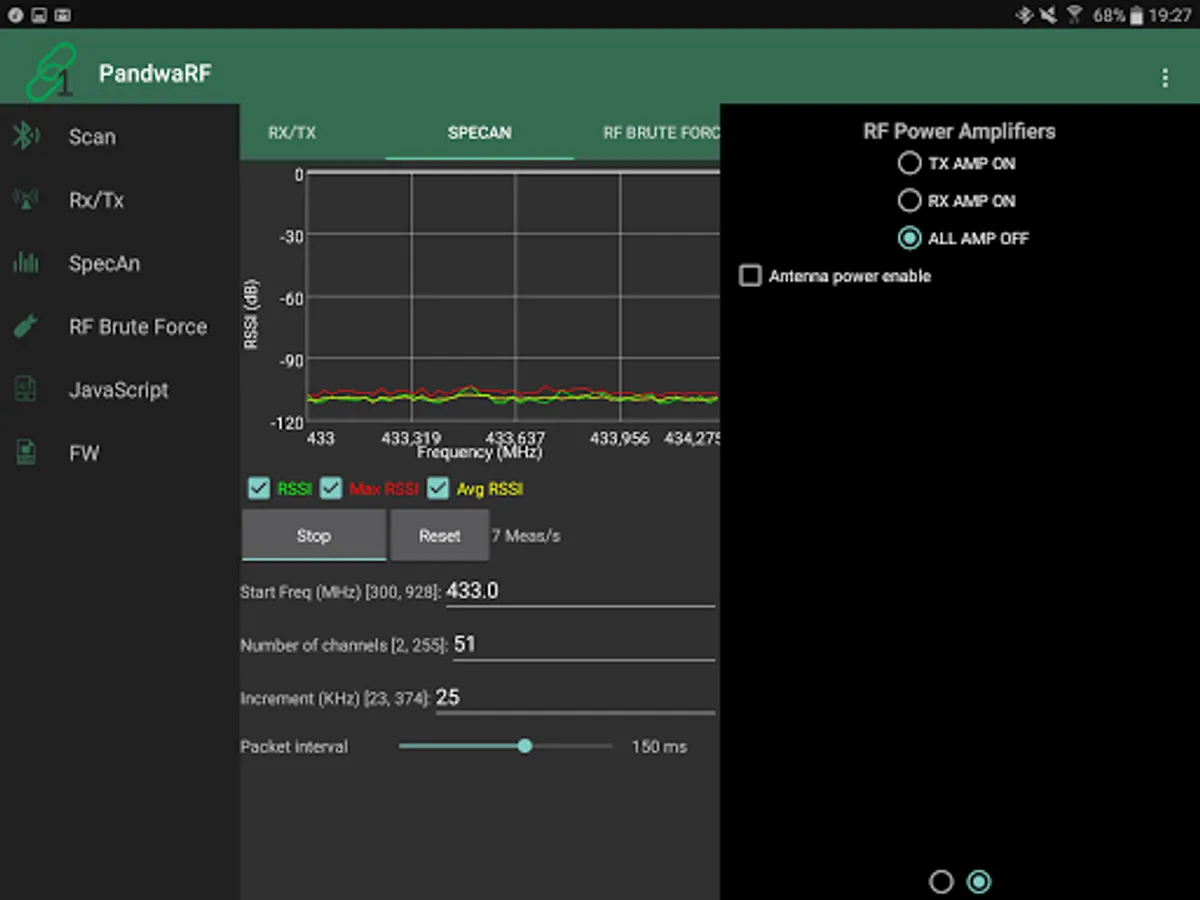This screenshot has height=900, width=1200.
Task: Select the RX AMP ON radio button
Action: [909, 201]
